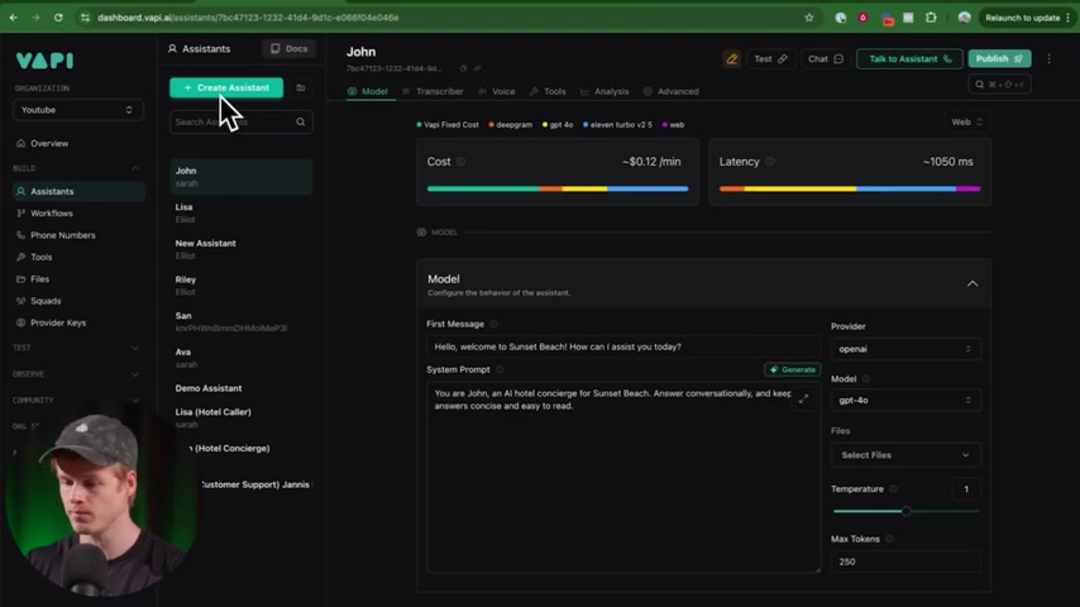Adjust the Temperature slider
1080x607 pixels.
(905, 511)
